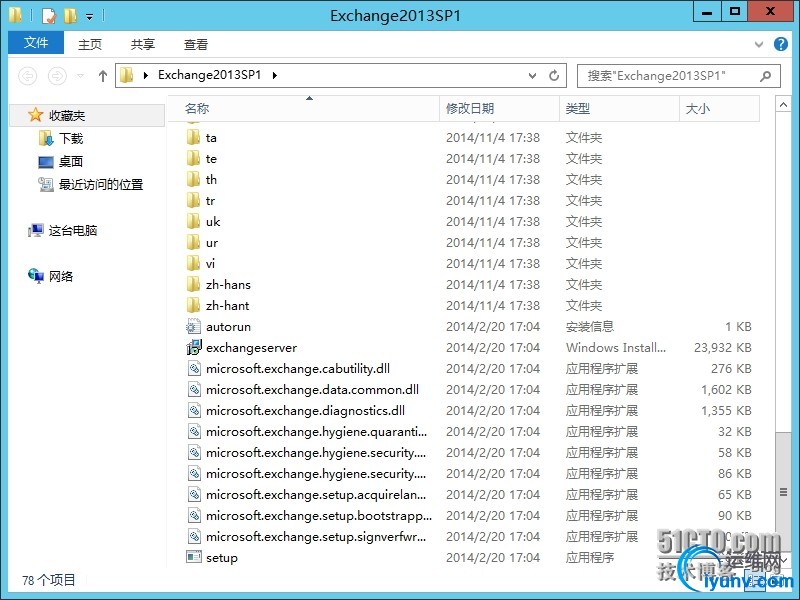Viewport: 800px width, 600px height.
Task: Select the 86 KB microsoft.exchange.hygiene.security file
Action: tap(315, 473)
